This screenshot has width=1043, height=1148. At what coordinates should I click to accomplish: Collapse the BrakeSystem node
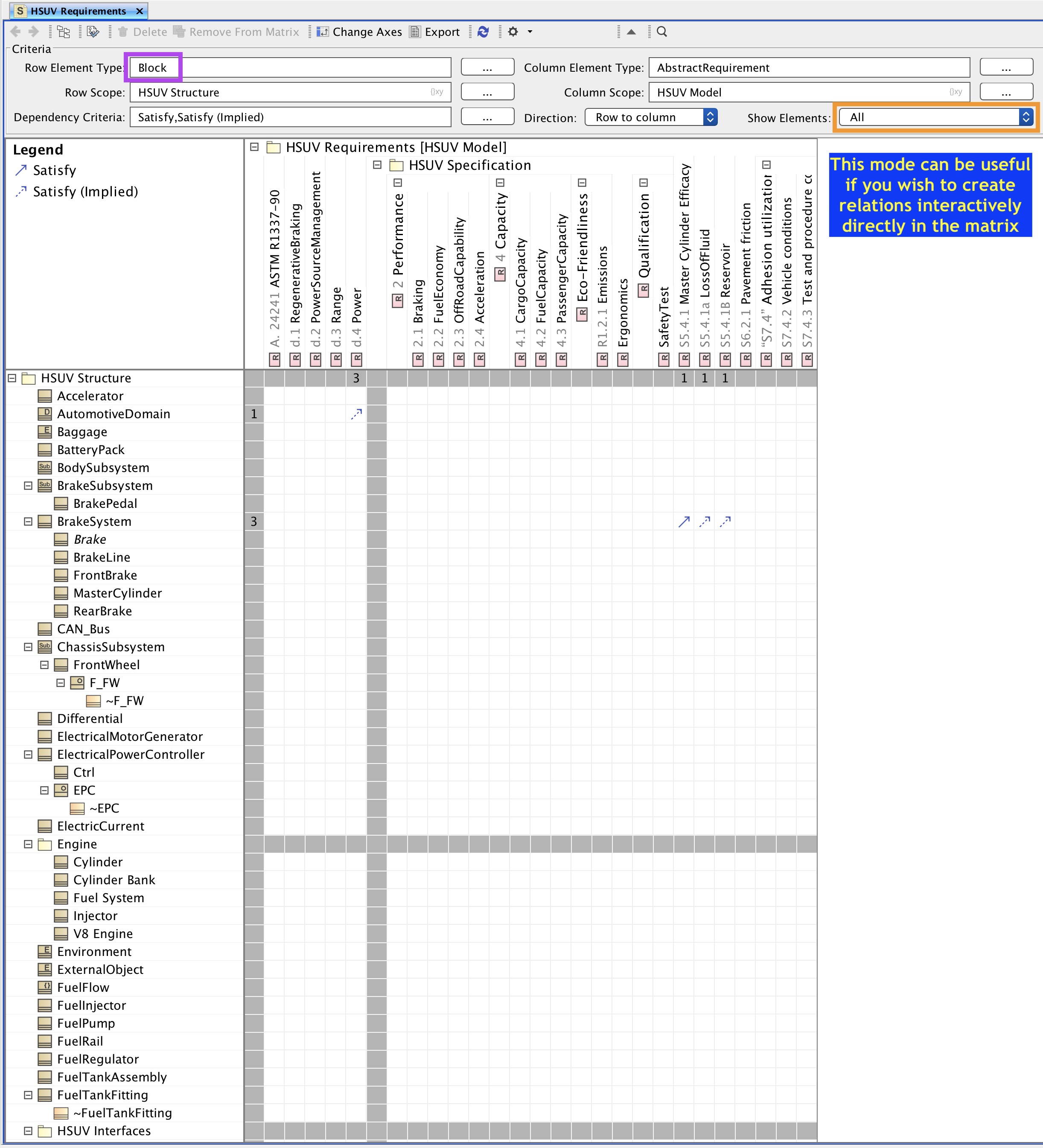pyautogui.click(x=28, y=521)
